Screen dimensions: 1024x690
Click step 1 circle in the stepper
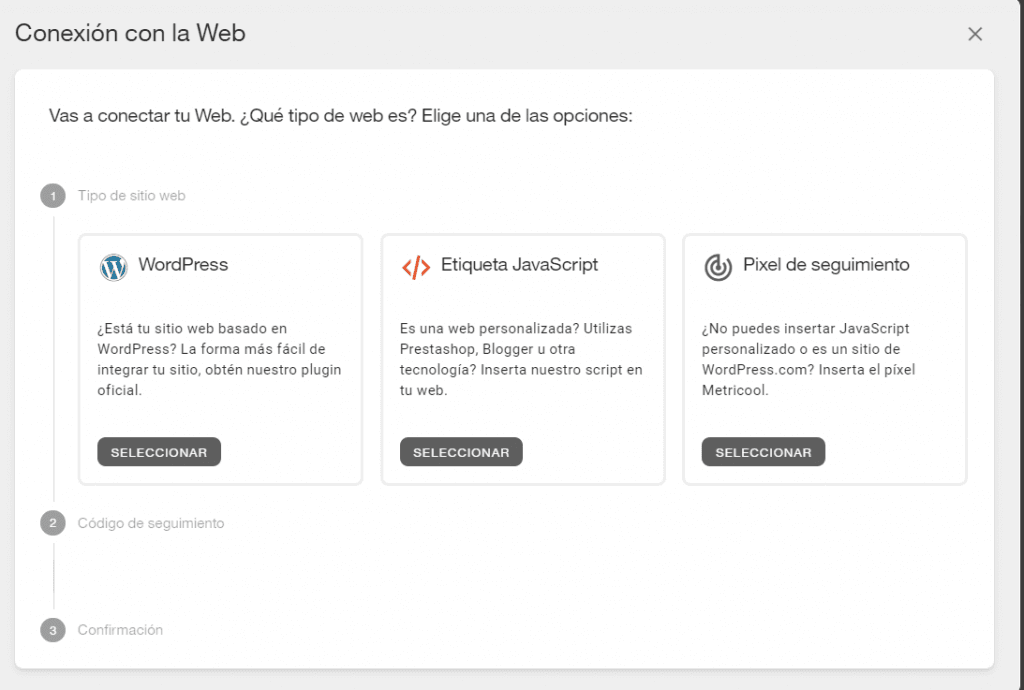pos(53,196)
